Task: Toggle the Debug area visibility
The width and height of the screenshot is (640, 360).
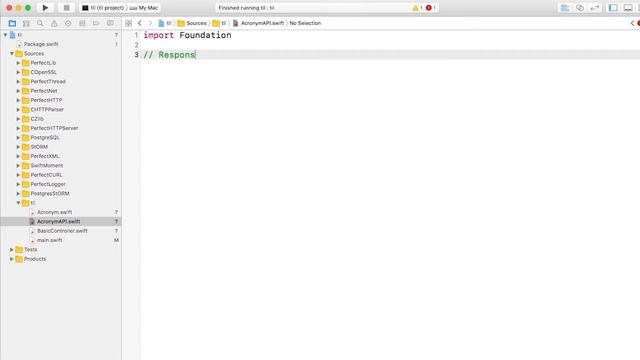Action: click(628, 8)
